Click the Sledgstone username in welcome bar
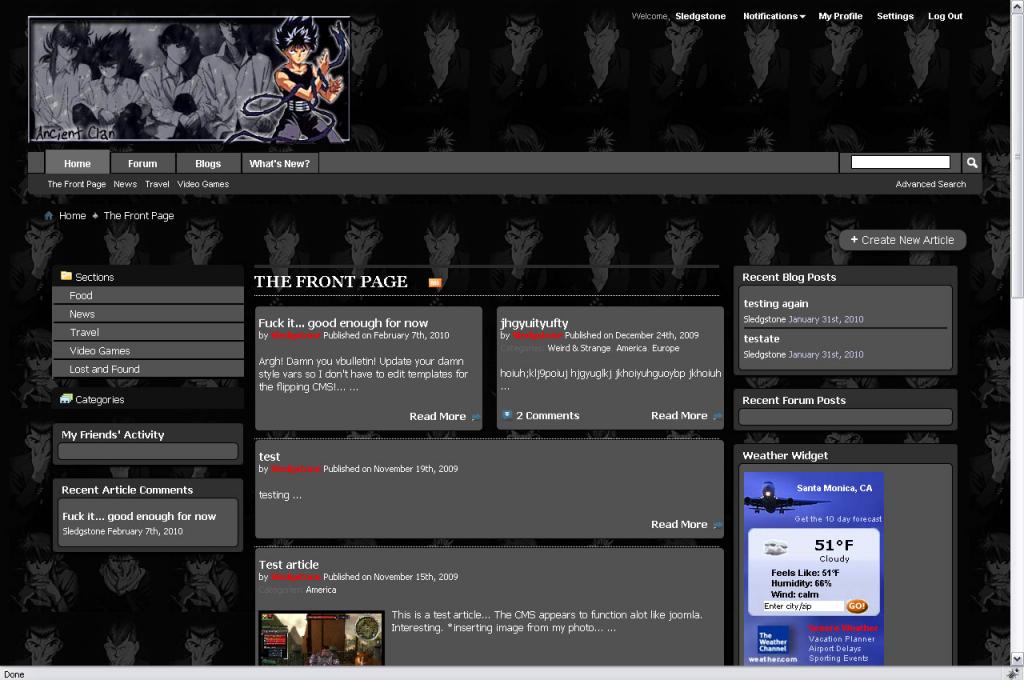 700,16
